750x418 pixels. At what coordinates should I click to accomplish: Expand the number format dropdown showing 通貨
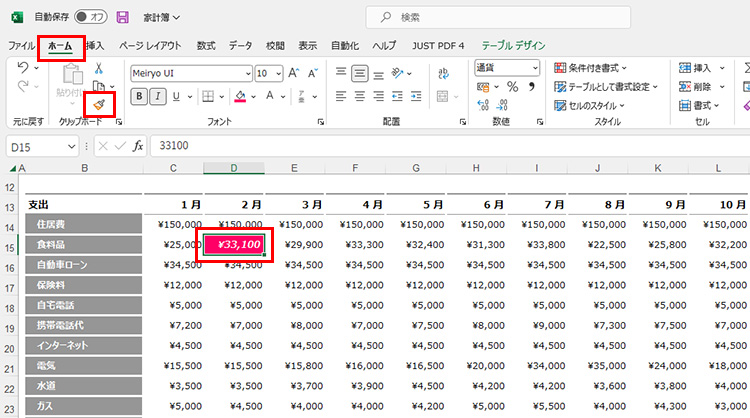point(534,68)
